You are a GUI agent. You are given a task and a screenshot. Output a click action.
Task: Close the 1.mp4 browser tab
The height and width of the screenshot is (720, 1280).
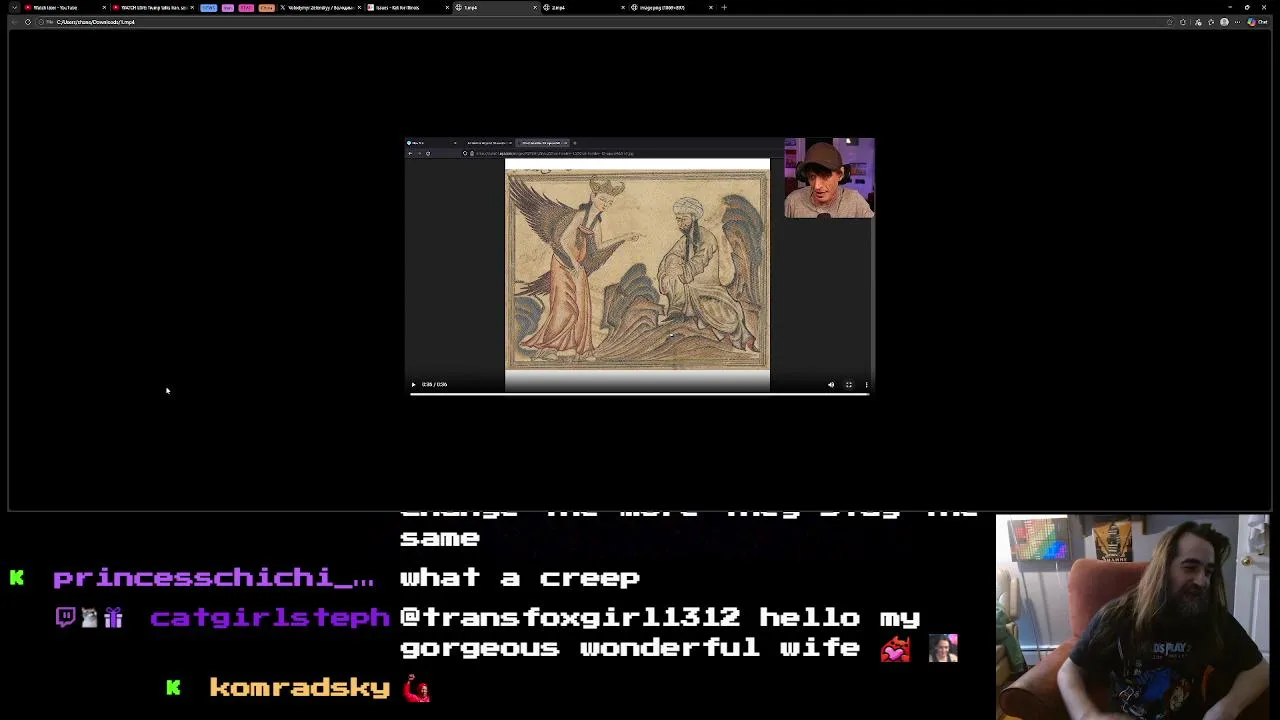tap(535, 7)
